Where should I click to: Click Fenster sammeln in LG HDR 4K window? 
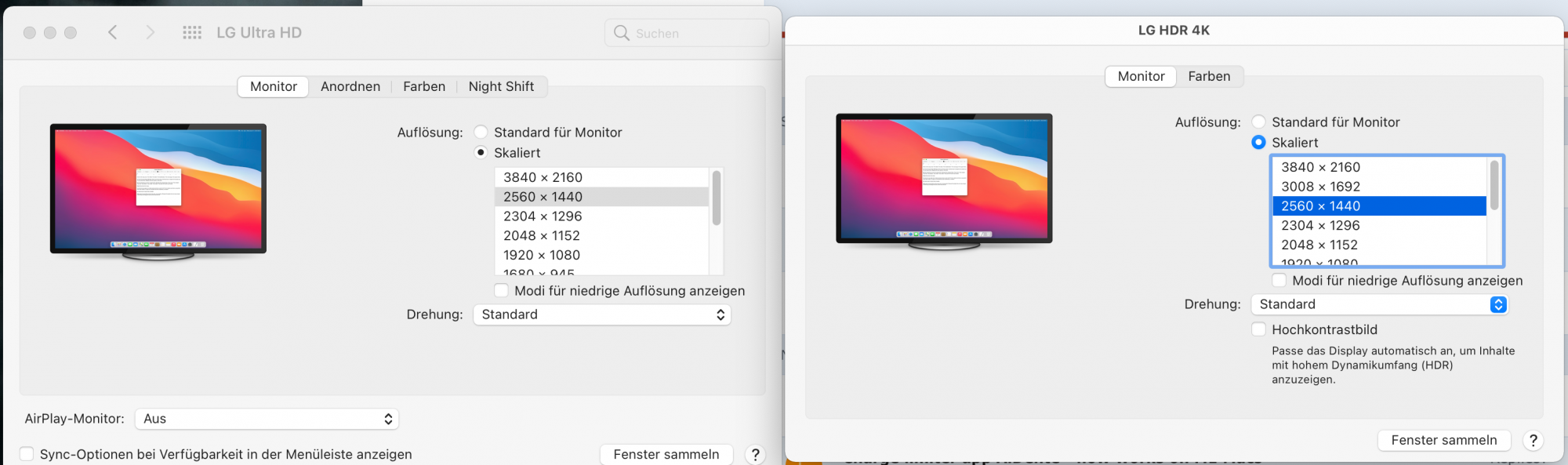(x=1444, y=440)
